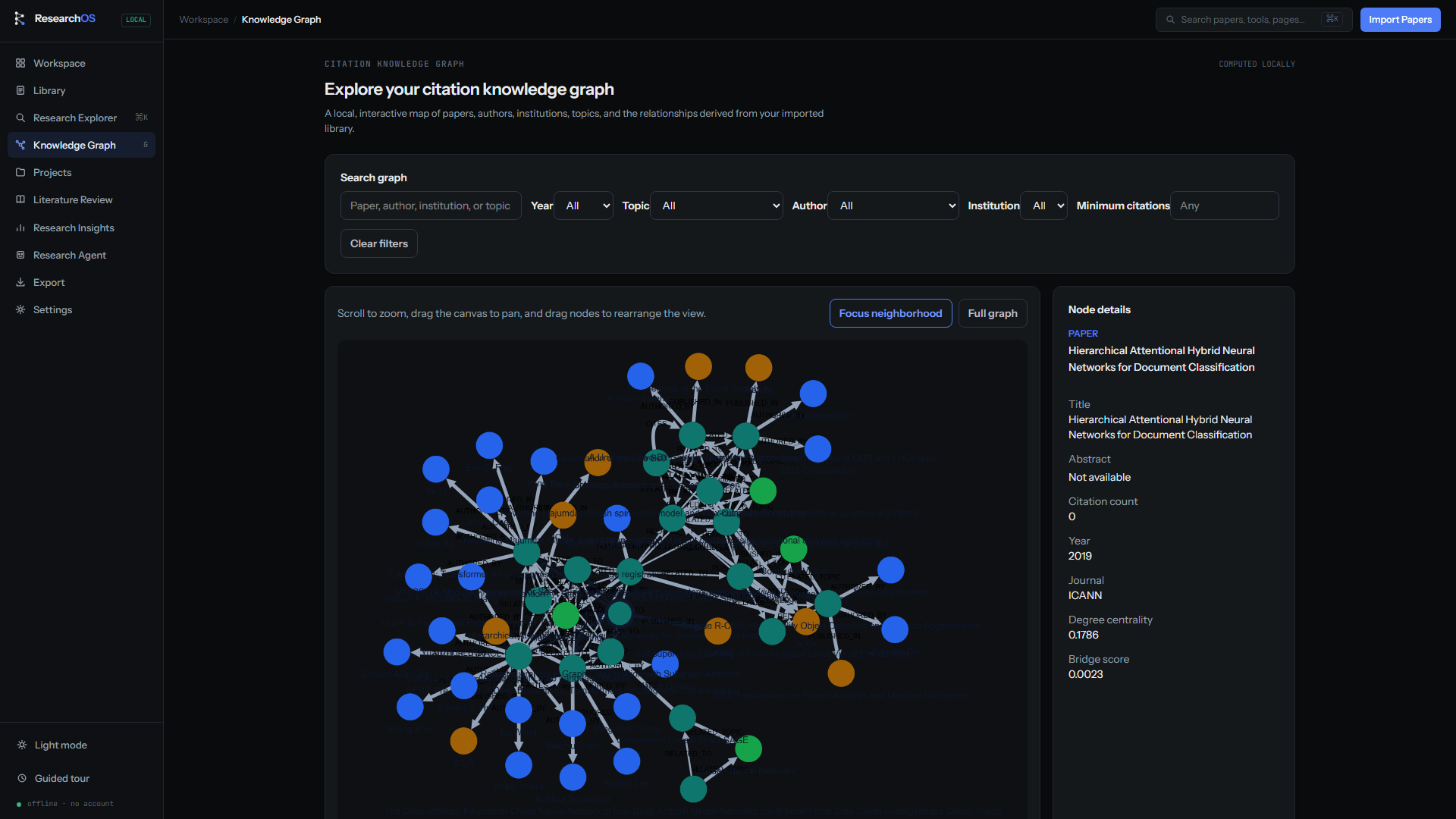Click the magnifier icon in top search bar
The width and height of the screenshot is (1456, 819).
point(1171,20)
